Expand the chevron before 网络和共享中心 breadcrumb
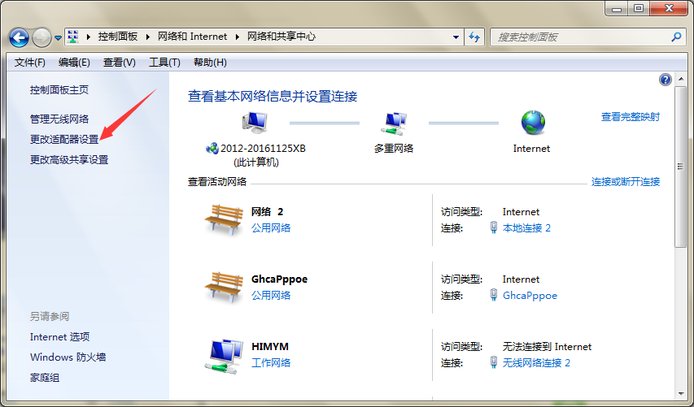 [x=237, y=37]
